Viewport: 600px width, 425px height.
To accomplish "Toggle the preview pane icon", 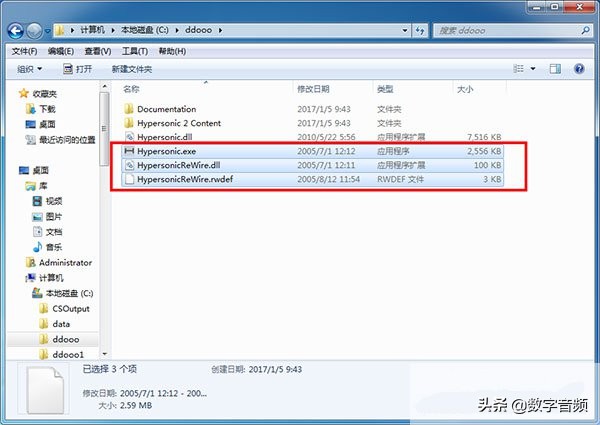I will [555, 69].
